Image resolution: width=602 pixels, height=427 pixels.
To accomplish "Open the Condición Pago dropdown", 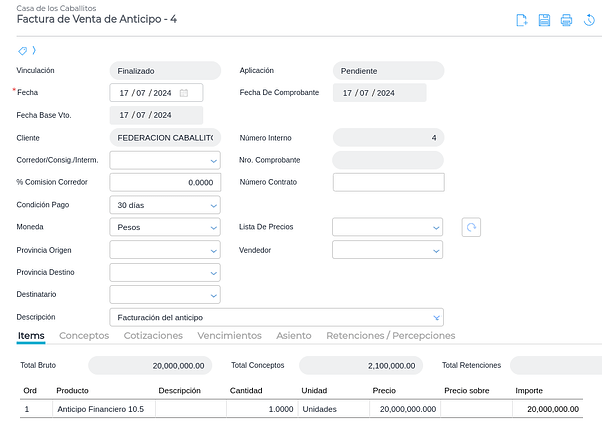I will pos(214,205).
